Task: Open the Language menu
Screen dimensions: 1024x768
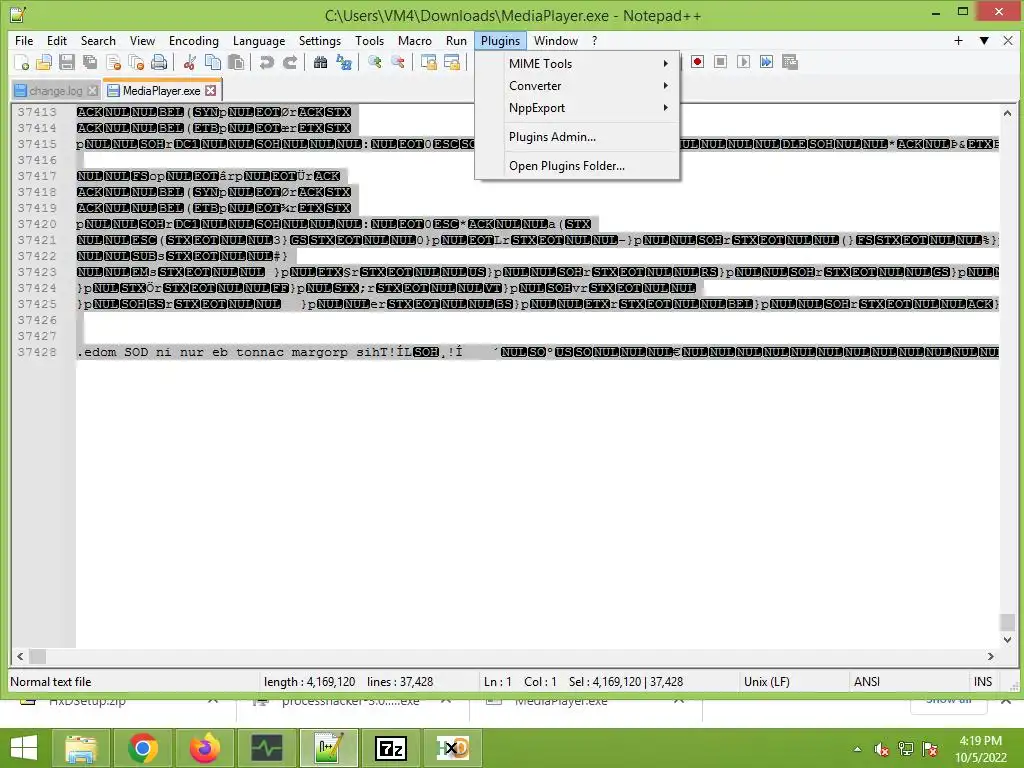Action: click(x=259, y=40)
